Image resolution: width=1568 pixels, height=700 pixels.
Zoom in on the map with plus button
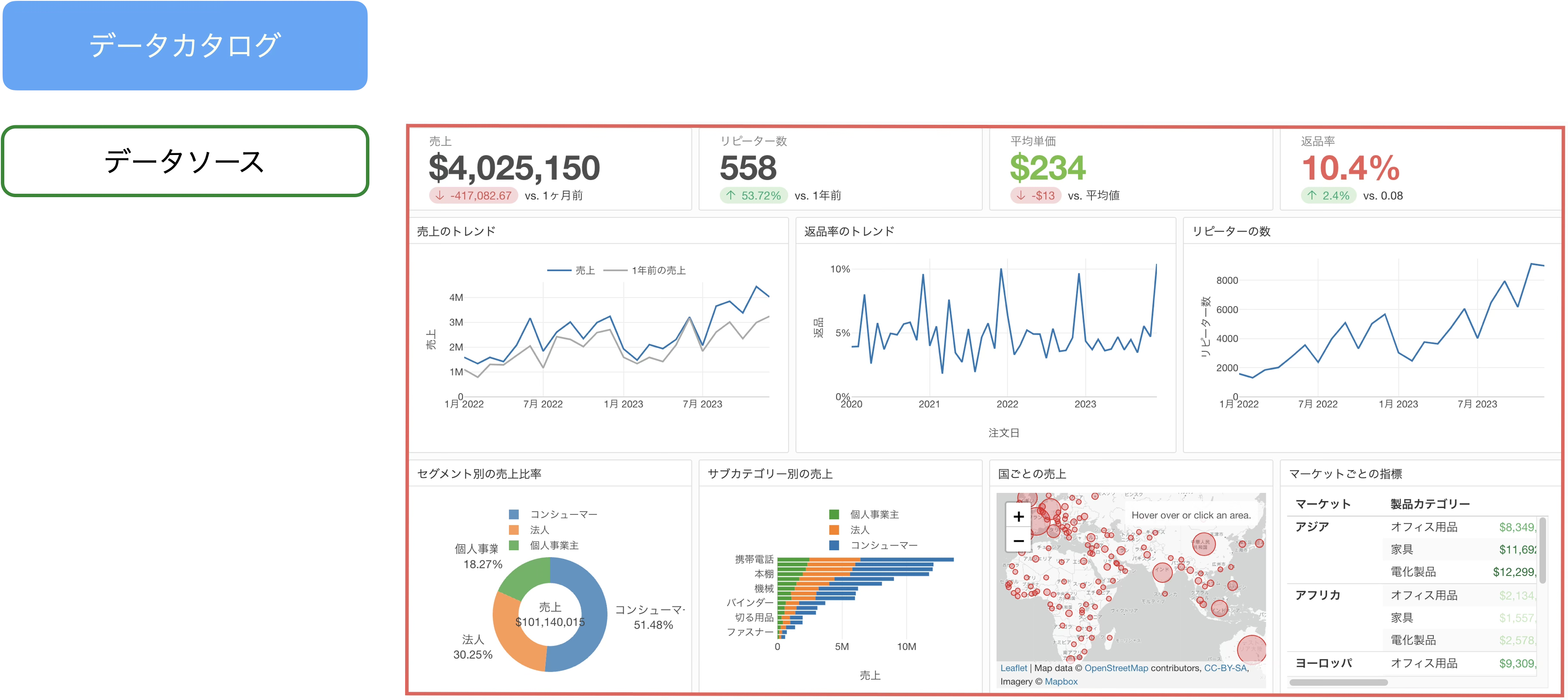coord(1018,517)
